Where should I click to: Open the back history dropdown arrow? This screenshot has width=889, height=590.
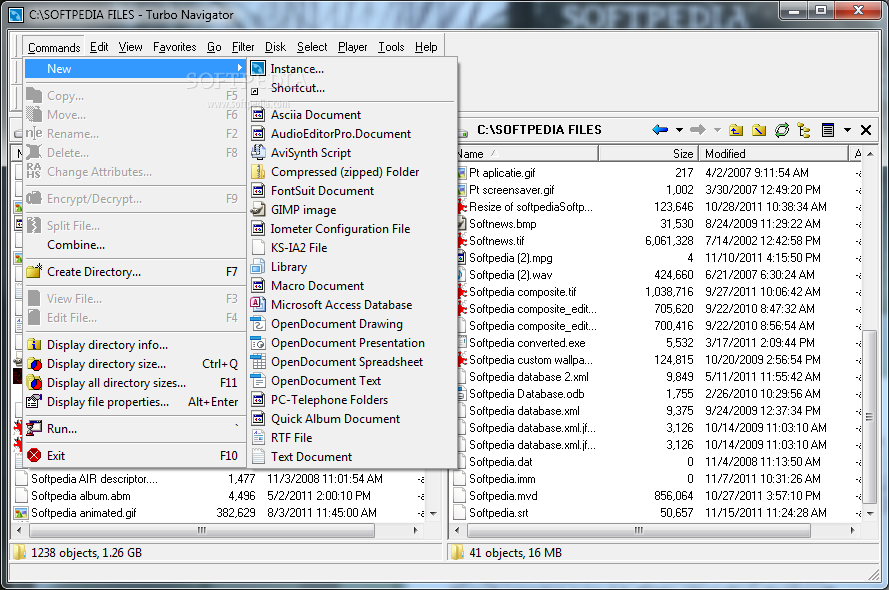[679, 130]
